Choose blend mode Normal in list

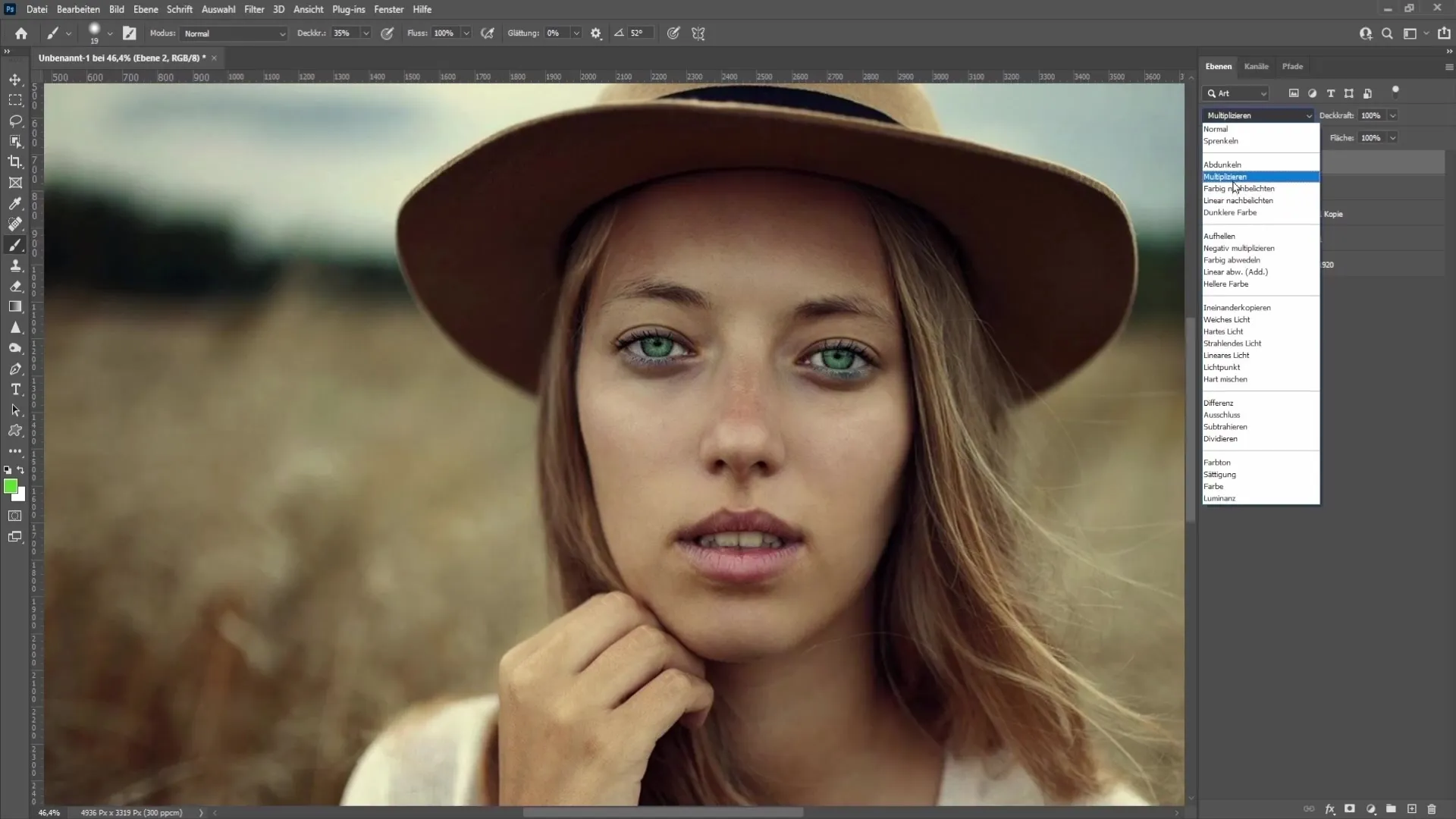[x=1261, y=129]
